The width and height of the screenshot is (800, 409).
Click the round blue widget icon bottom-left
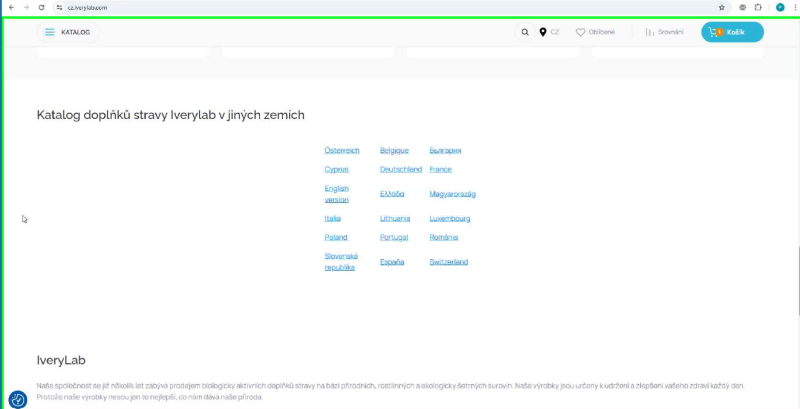tap(18, 399)
